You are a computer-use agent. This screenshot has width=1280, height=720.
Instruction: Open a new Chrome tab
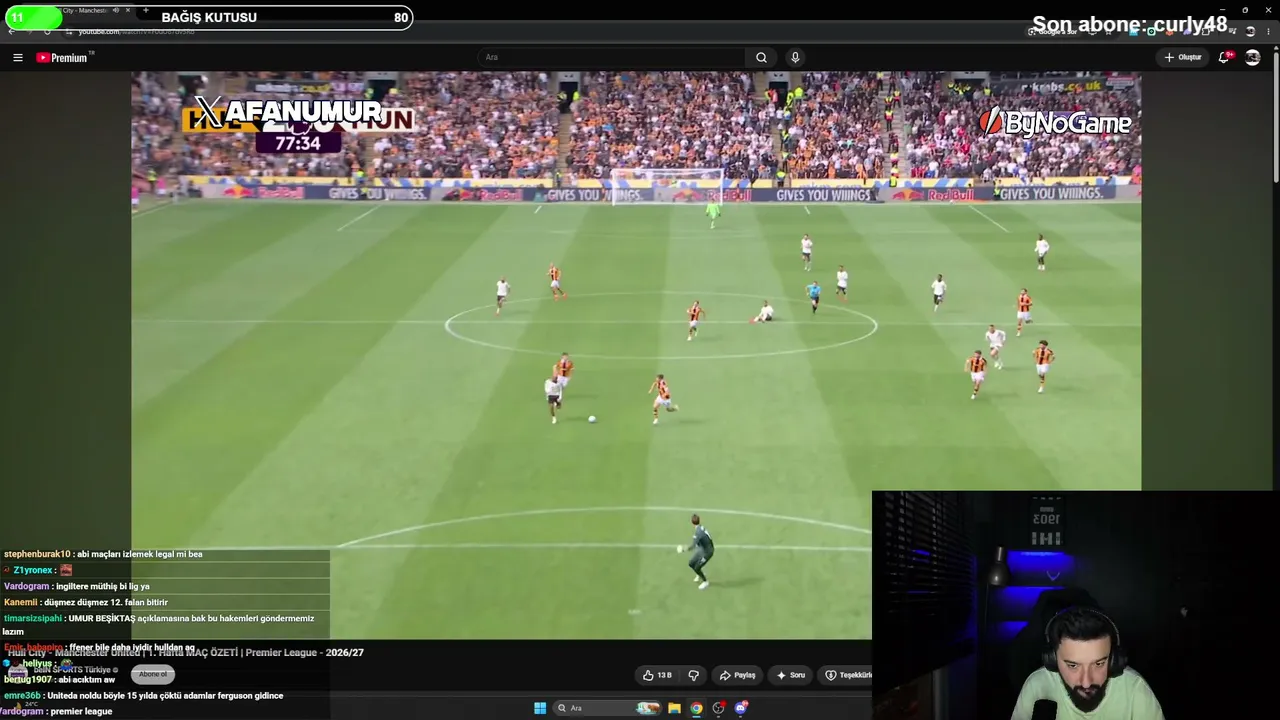tap(146, 10)
